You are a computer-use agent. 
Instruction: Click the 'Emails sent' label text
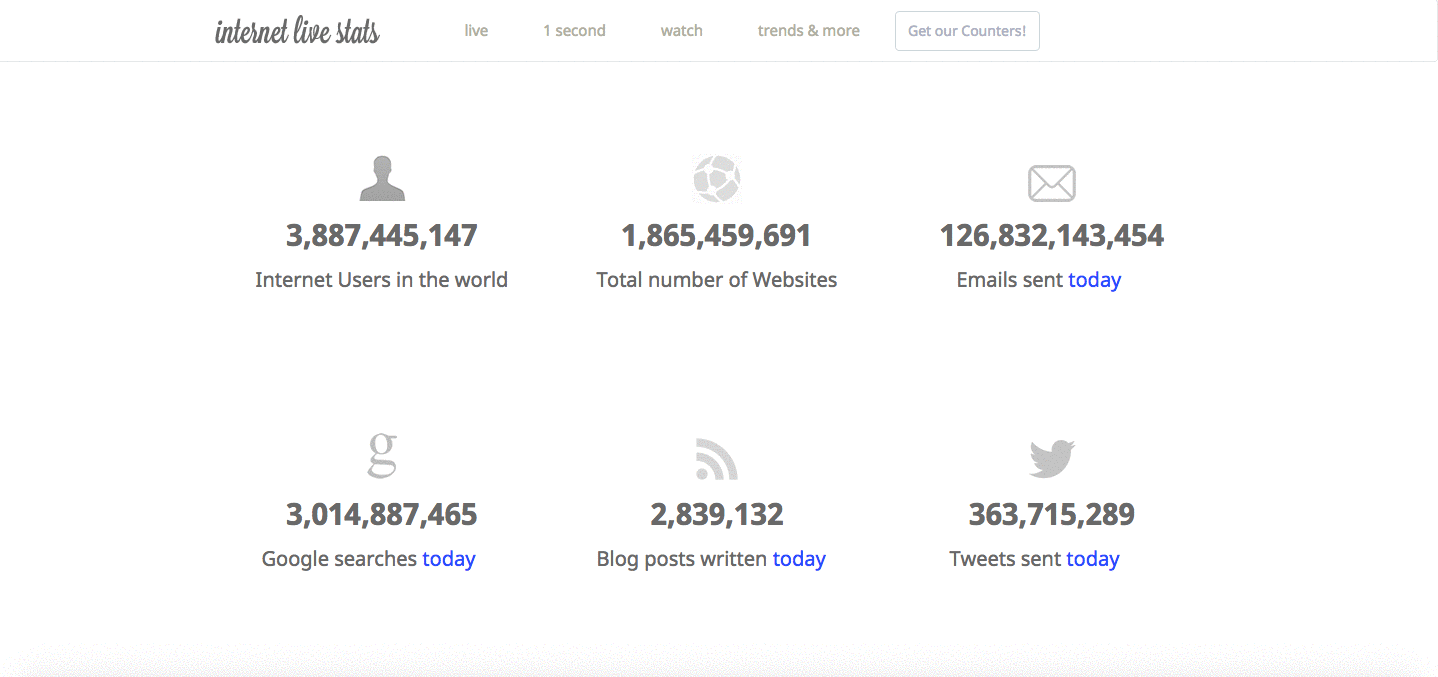(1009, 280)
